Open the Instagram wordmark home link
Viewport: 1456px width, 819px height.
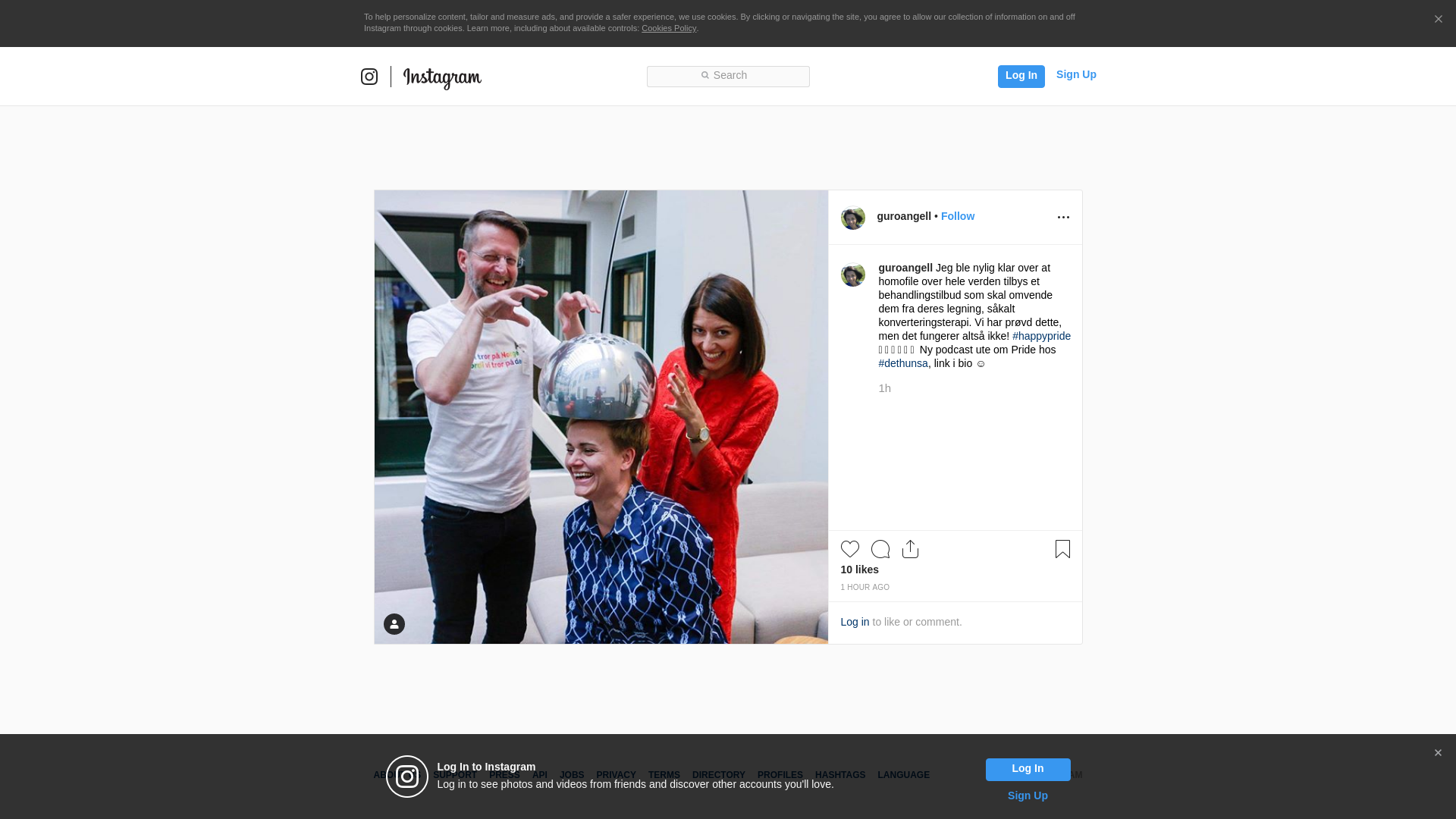point(442,77)
